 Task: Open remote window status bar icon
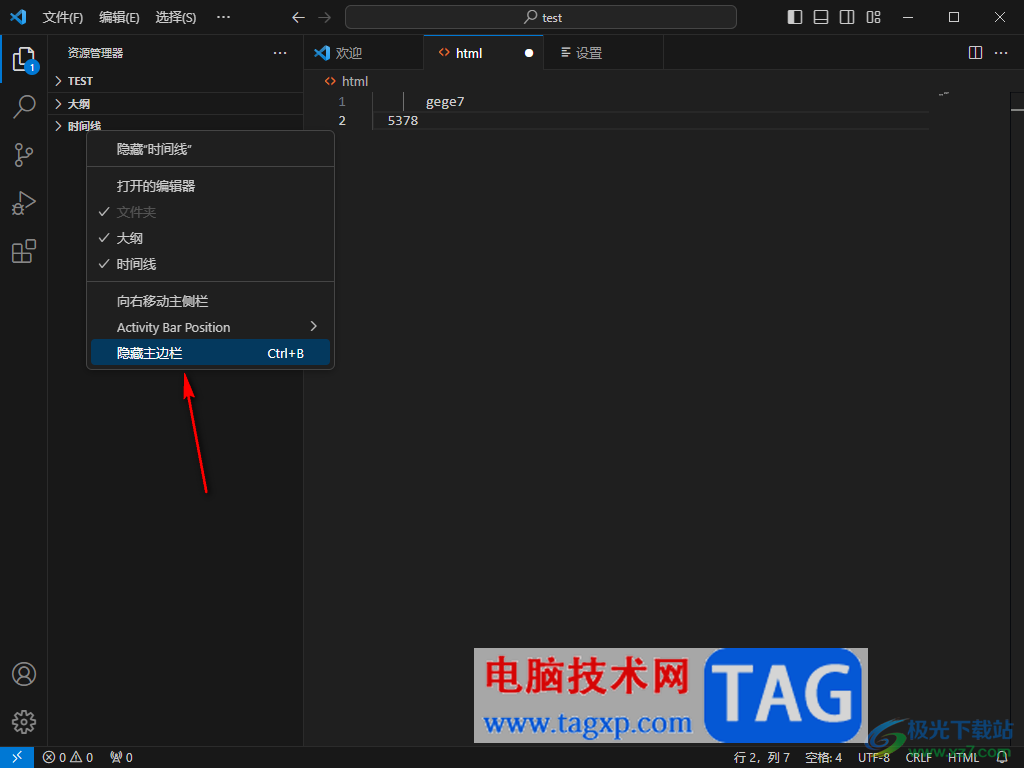17,757
